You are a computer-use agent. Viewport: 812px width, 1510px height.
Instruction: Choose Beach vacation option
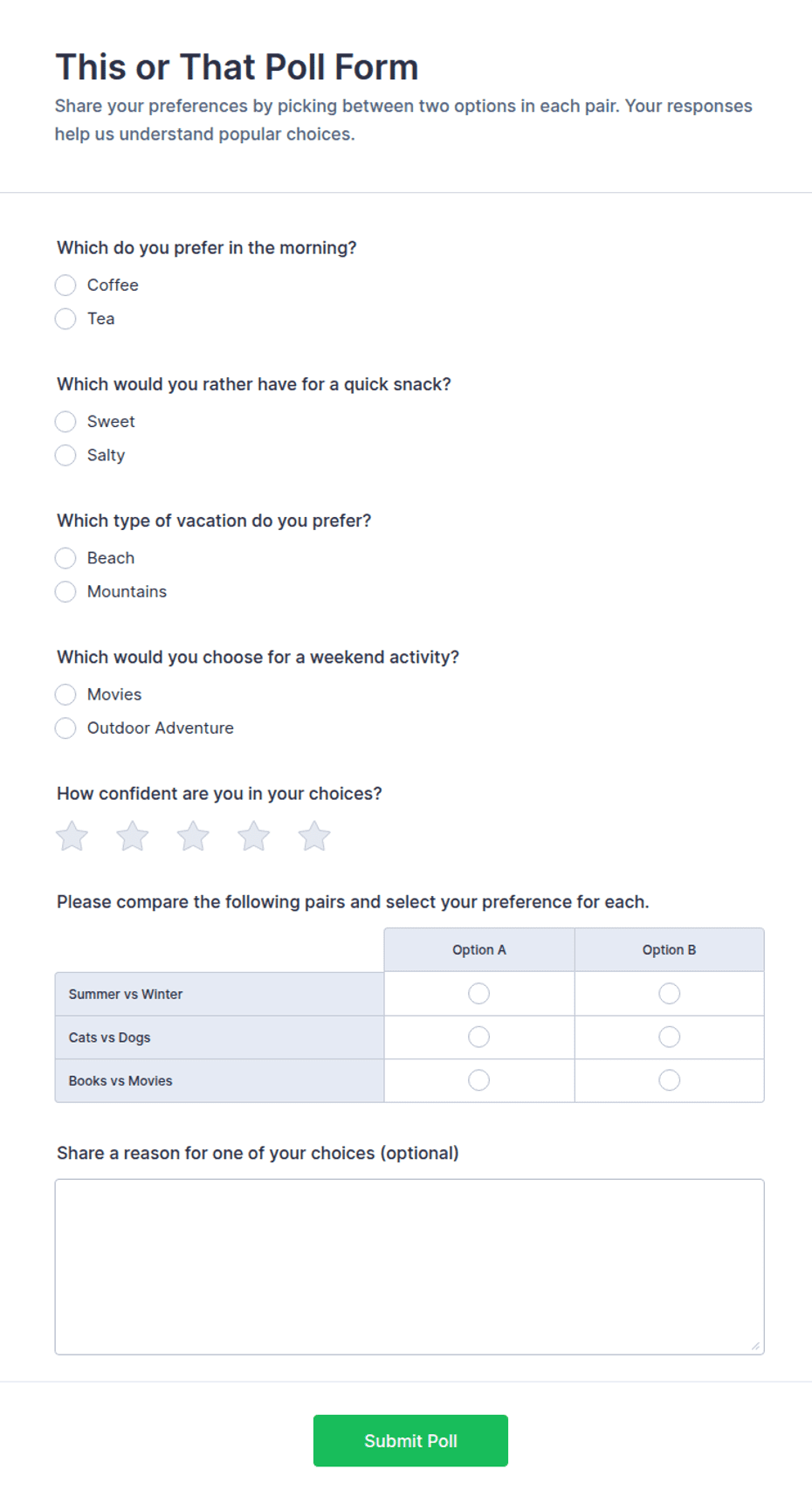pos(65,558)
